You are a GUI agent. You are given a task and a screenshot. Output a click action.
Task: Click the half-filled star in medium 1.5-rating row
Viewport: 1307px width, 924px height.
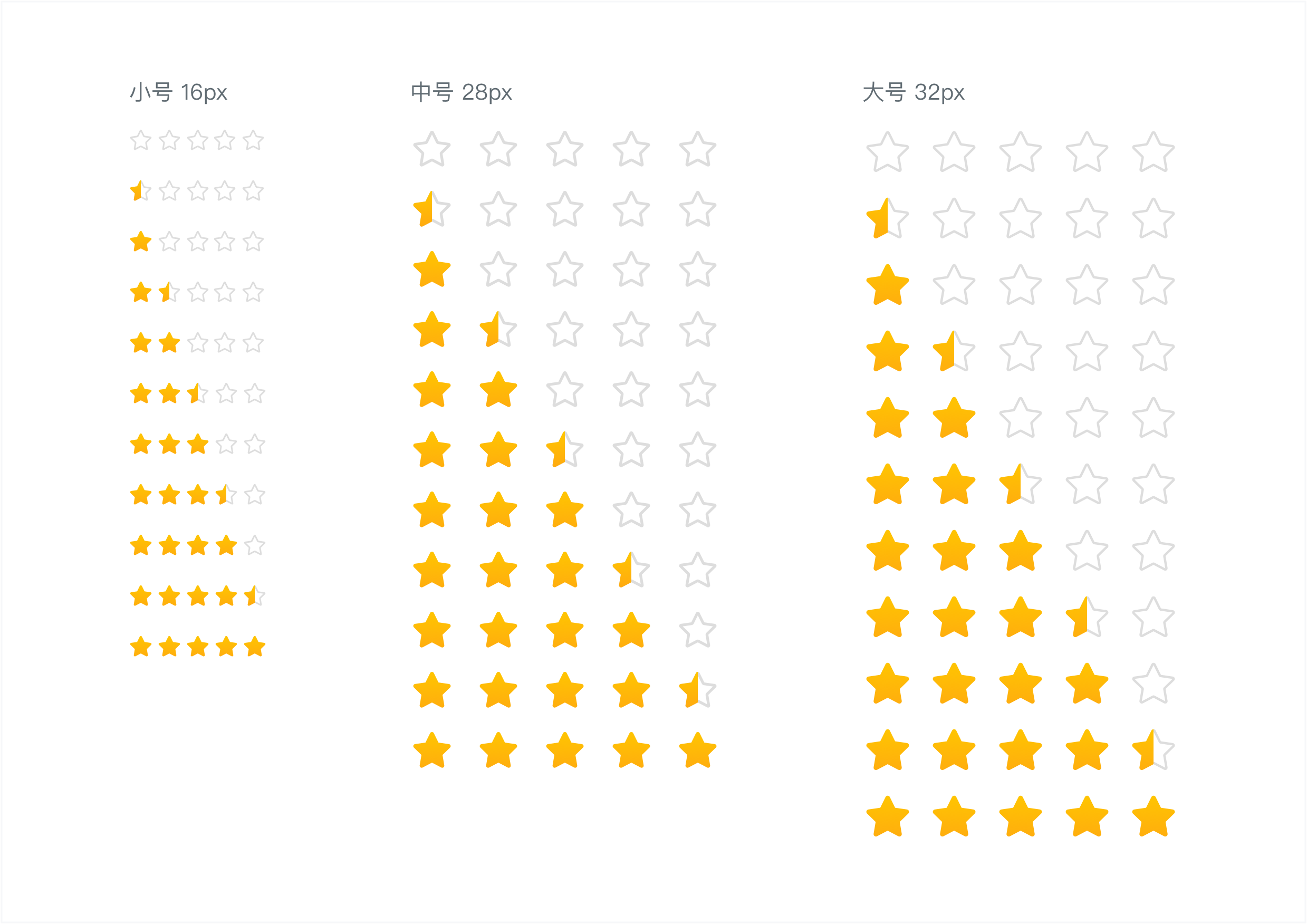click(x=498, y=329)
